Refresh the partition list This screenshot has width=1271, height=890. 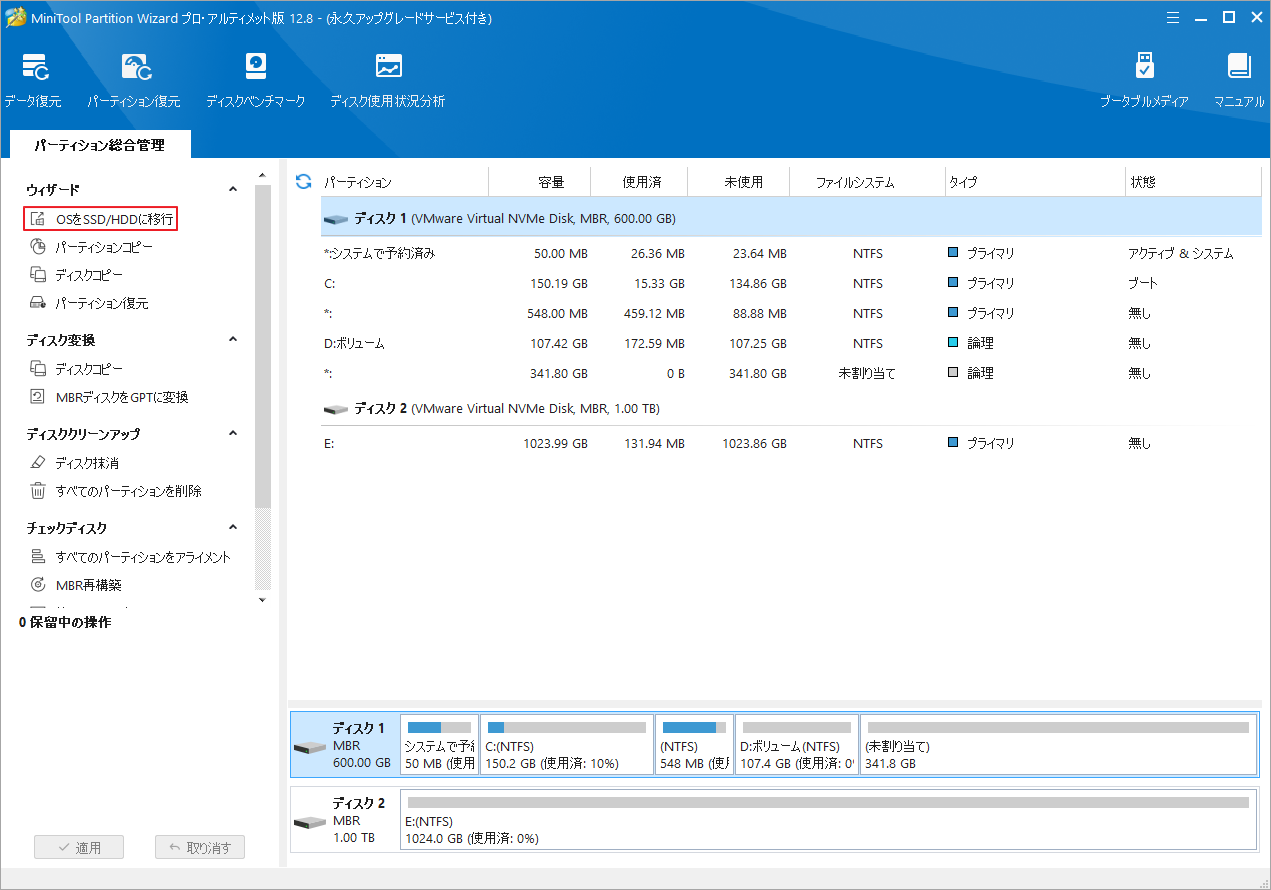301,181
